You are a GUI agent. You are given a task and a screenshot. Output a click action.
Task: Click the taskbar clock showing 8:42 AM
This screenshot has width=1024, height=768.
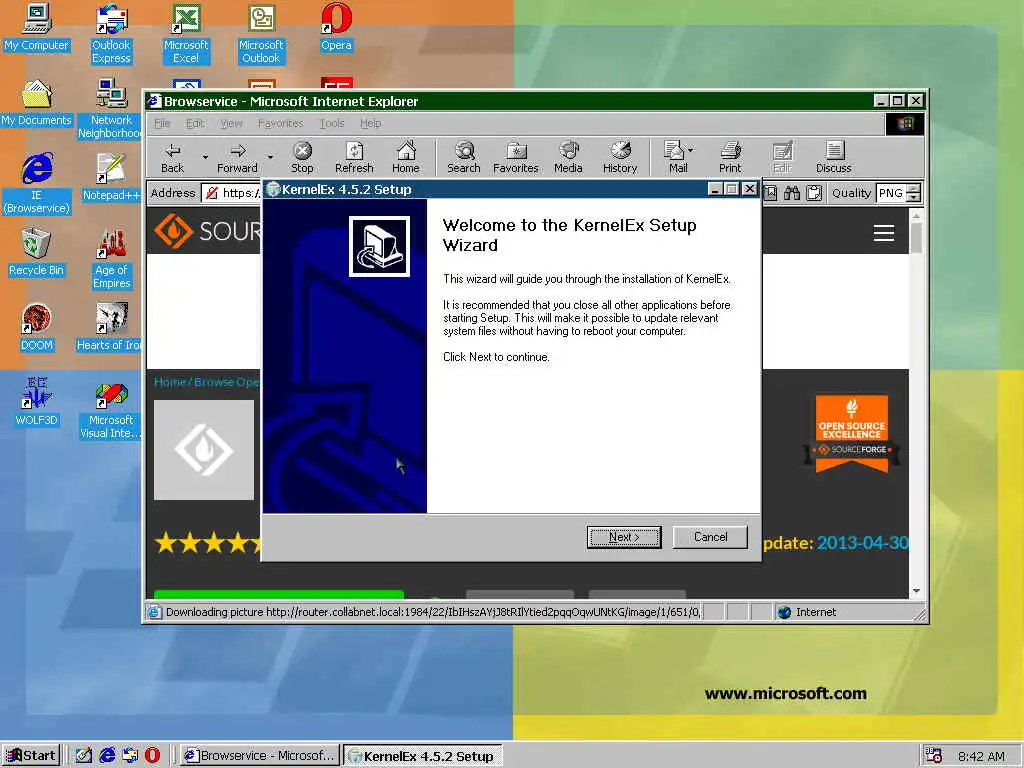(980, 756)
